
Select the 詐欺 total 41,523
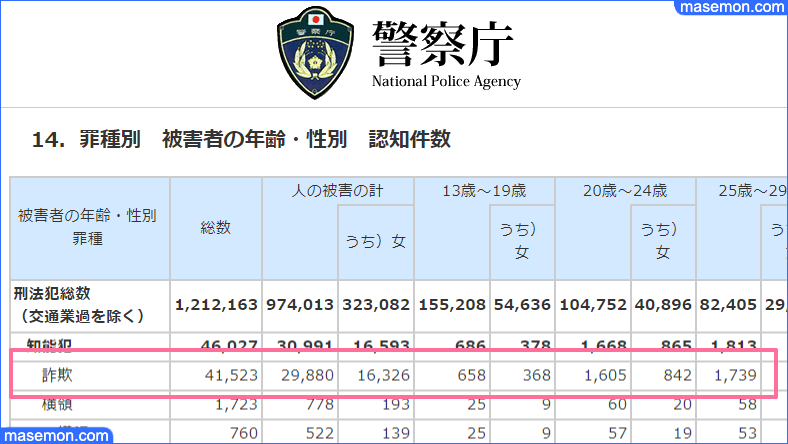click(231, 375)
